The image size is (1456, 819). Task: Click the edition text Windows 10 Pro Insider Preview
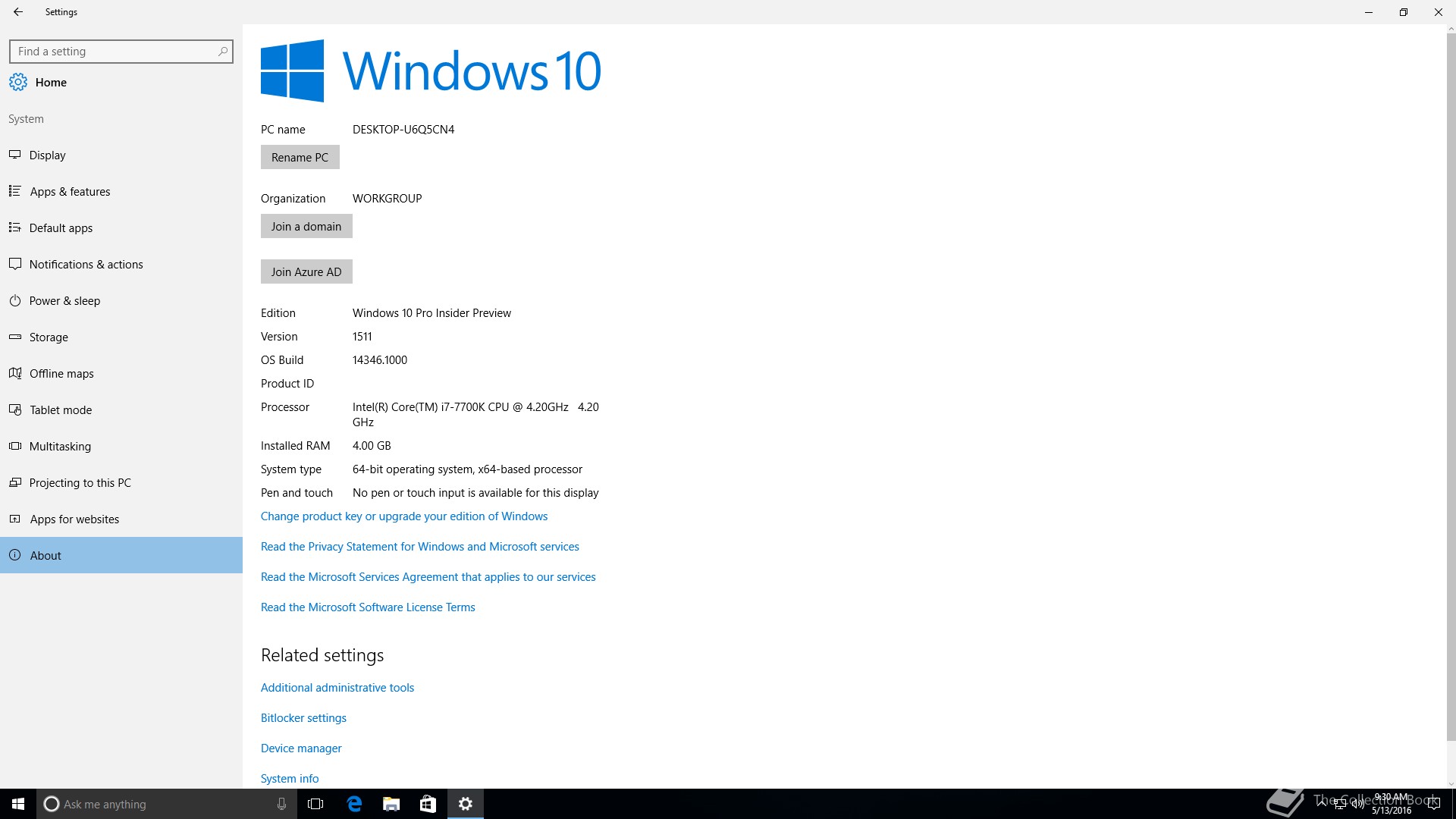tap(431, 313)
